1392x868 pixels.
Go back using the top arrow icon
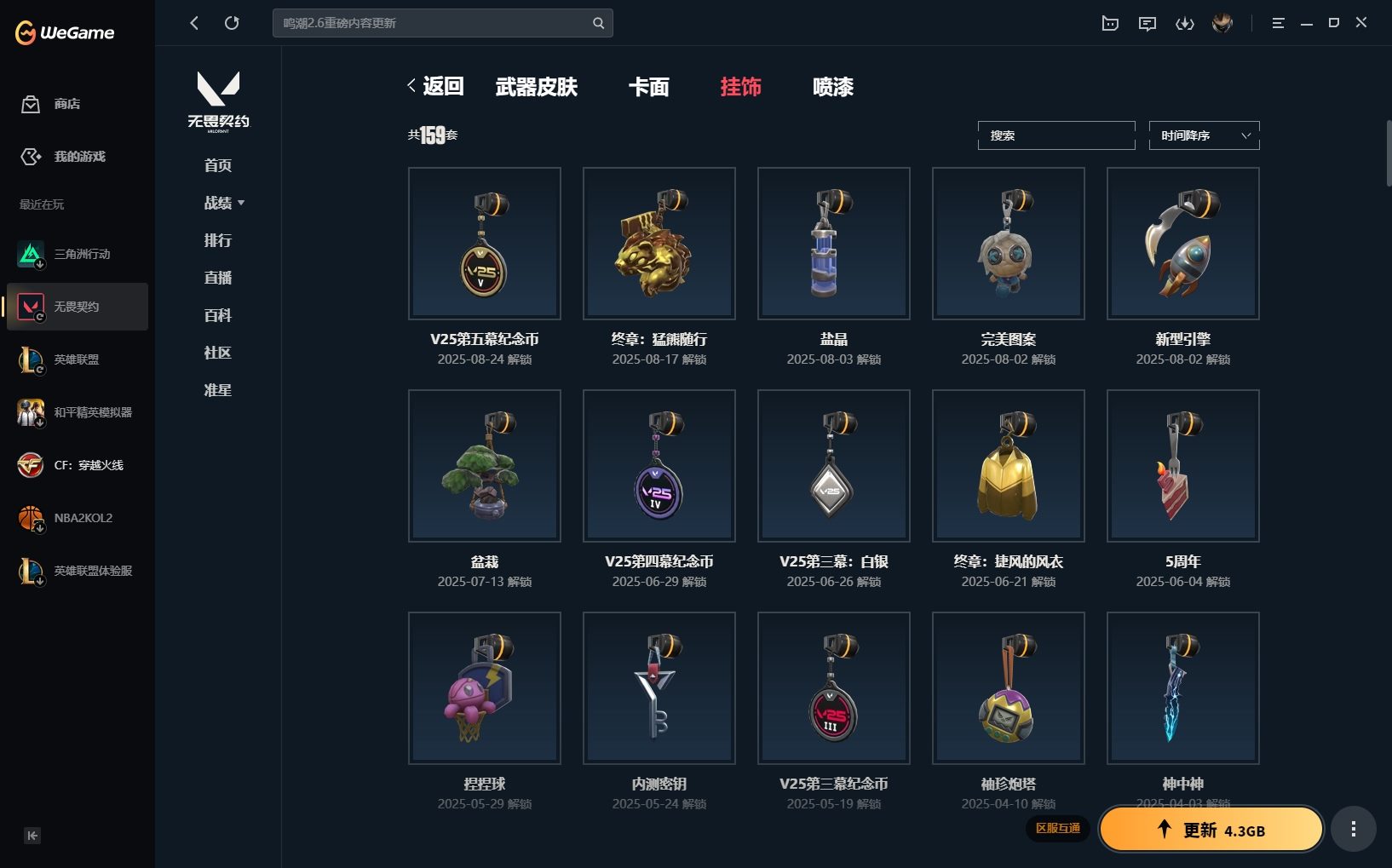(194, 23)
